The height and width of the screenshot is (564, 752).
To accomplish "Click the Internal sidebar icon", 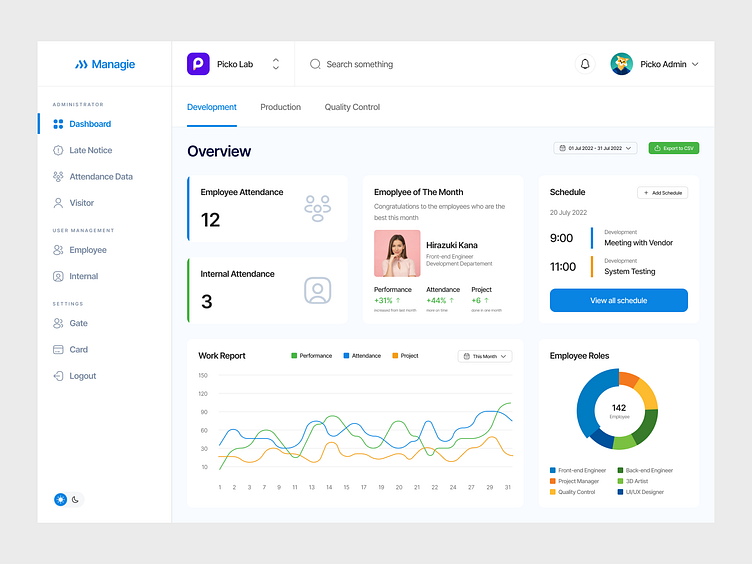I will pos(58,276).
